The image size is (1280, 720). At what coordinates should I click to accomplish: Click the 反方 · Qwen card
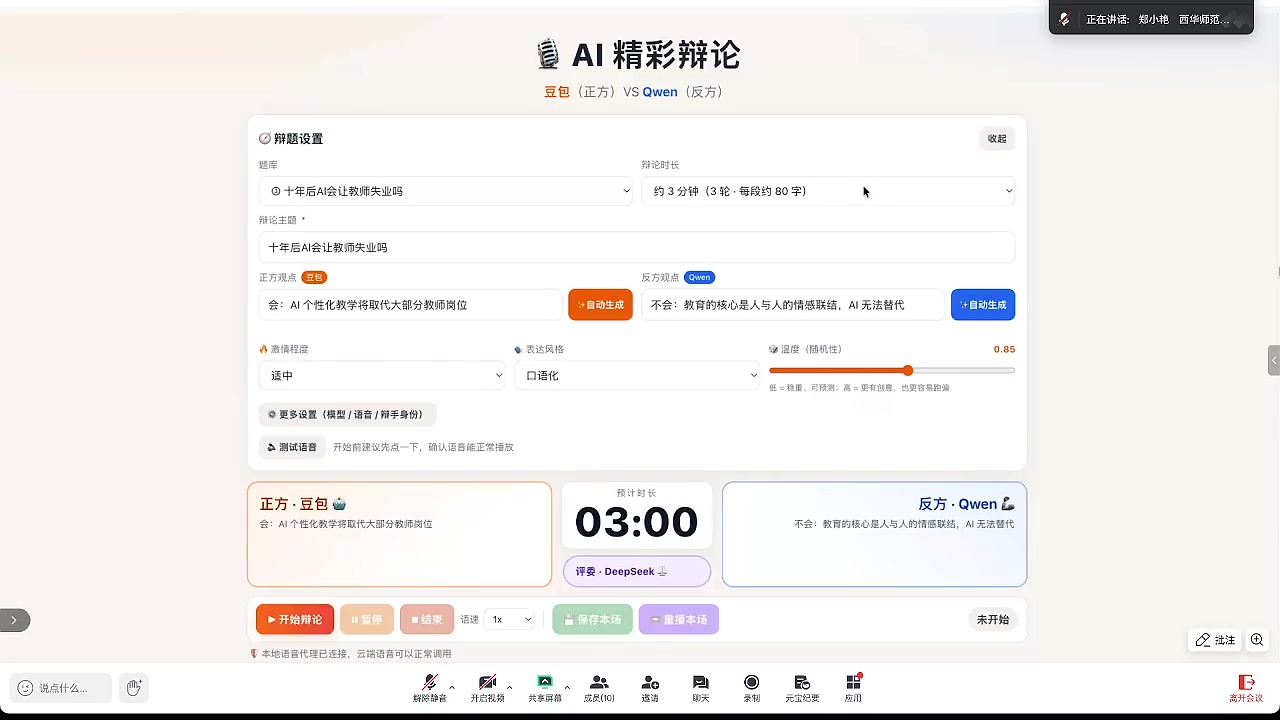click(x=874, y=534)
